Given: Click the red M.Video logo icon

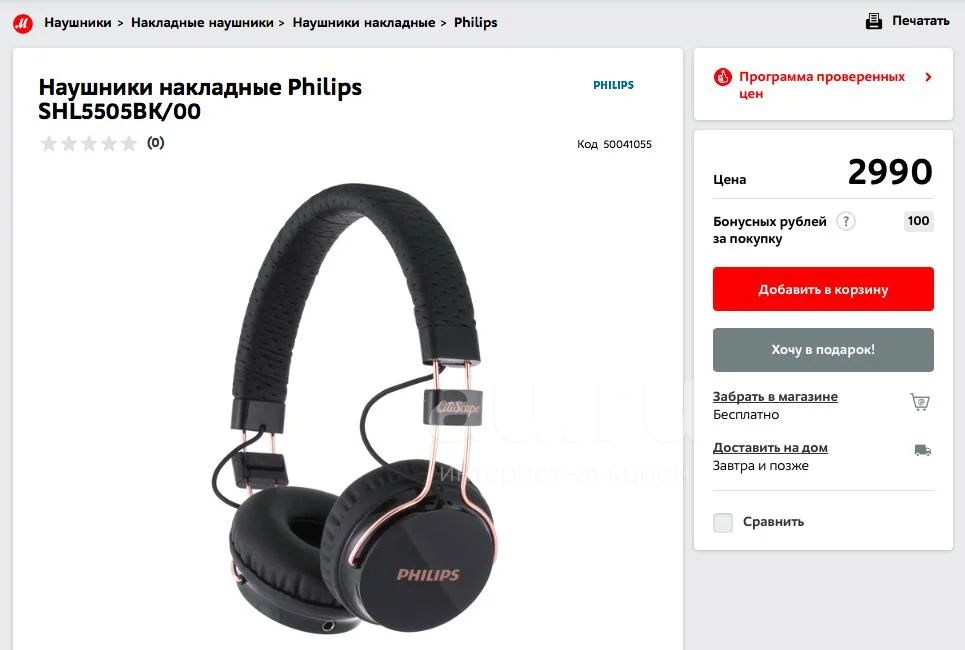Looking at the screenshot, I should [x=23, y=23].
